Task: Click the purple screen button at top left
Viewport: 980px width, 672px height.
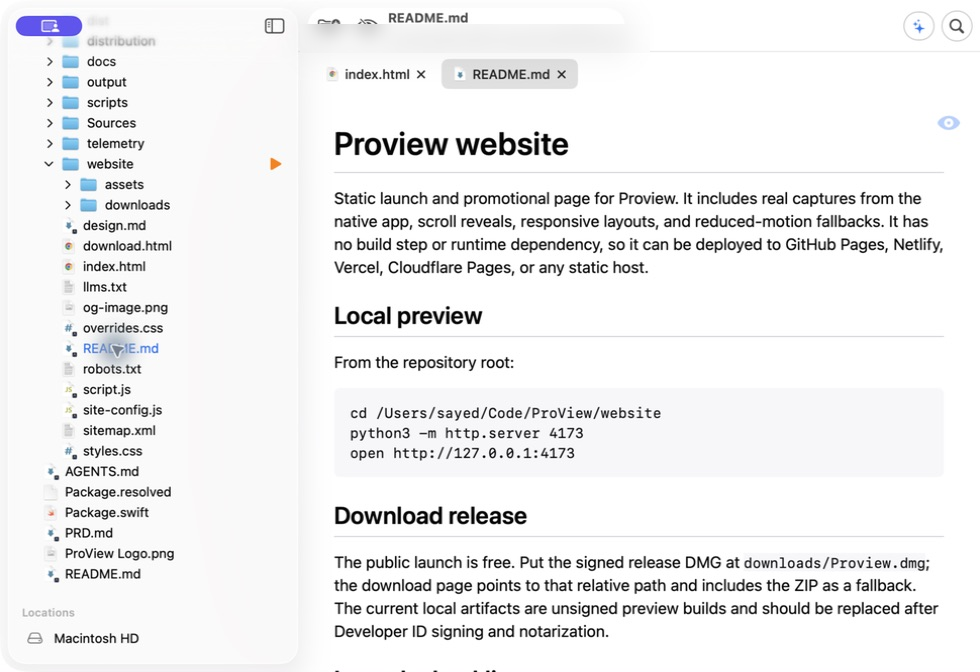Action: (49, 26)
